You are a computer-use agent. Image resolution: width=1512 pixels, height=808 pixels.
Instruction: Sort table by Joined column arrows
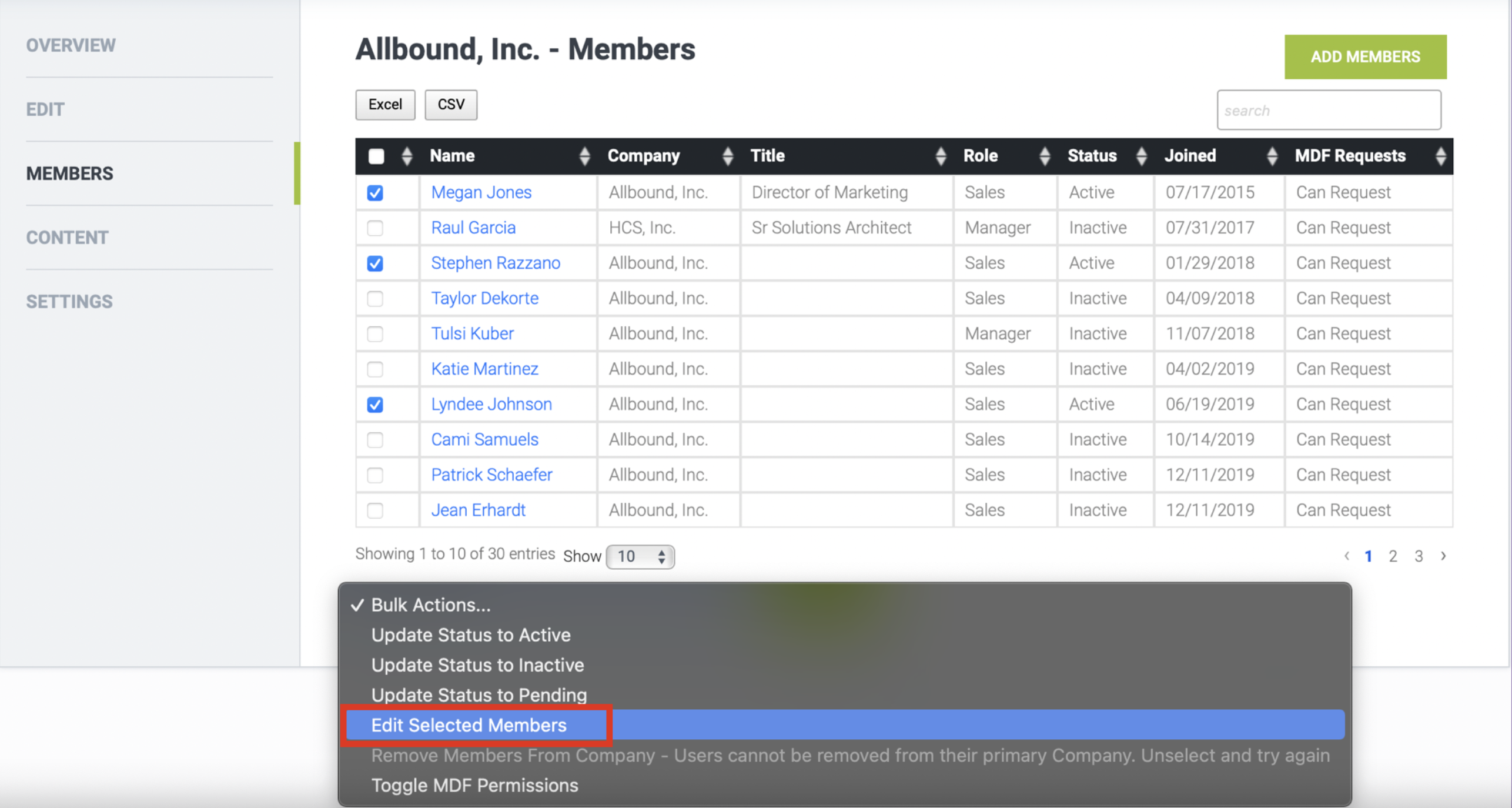coord(1272,156)
